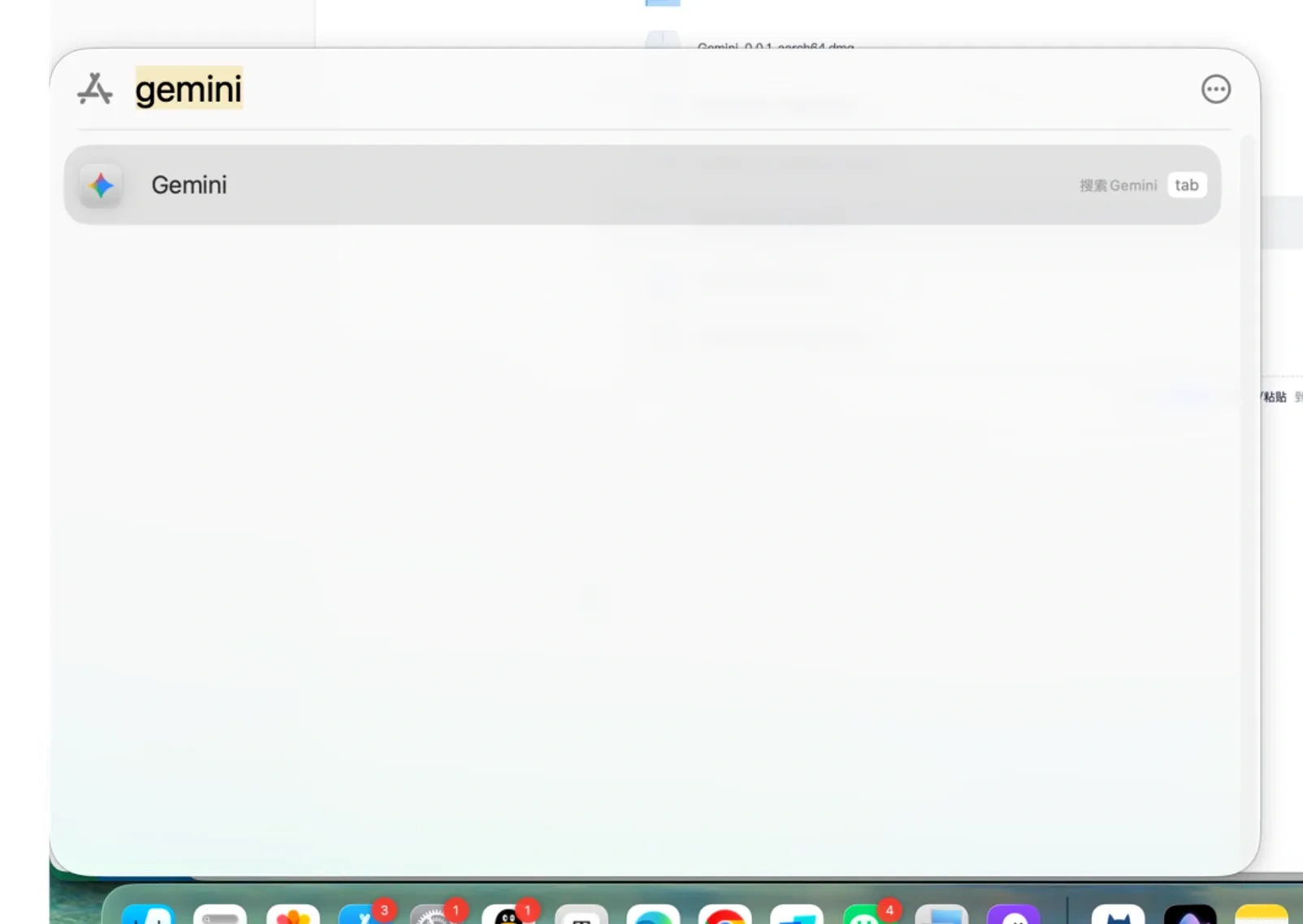
Task: Open Finder from the Dock
Action: click(x=148, y=916)
